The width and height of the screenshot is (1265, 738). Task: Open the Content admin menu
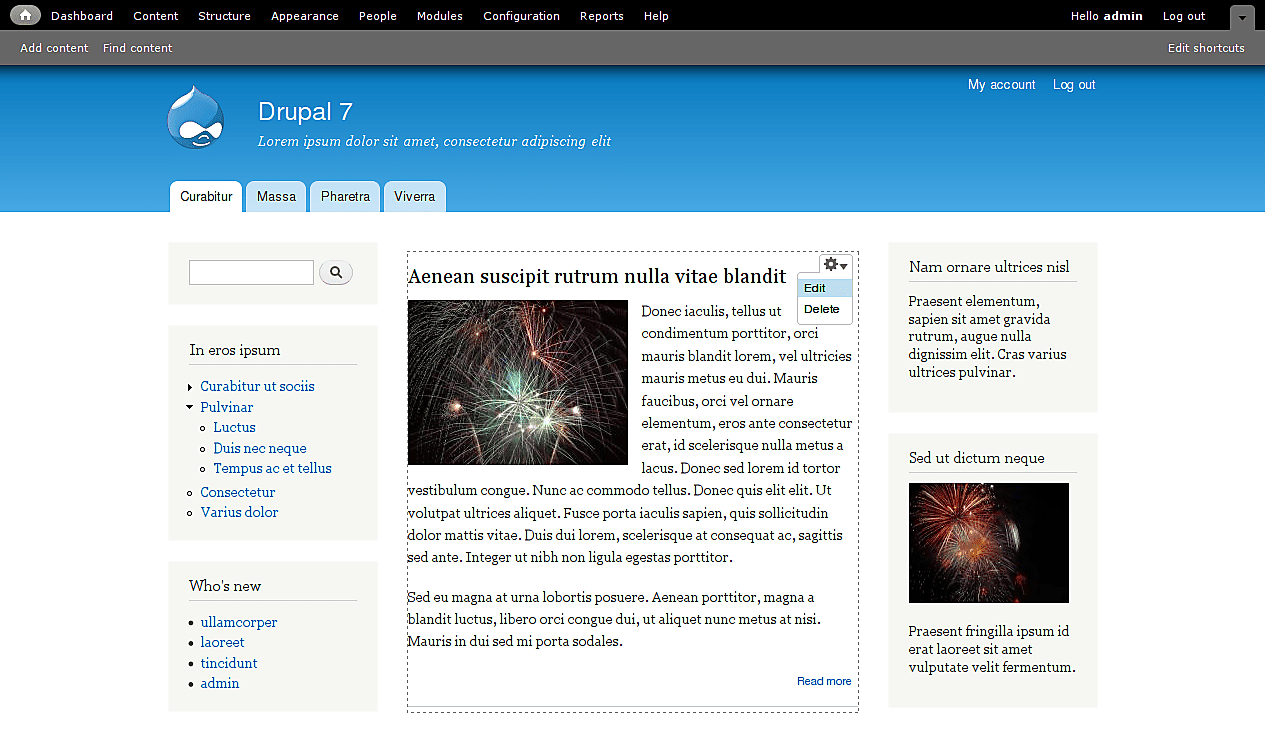coord(156,16)
